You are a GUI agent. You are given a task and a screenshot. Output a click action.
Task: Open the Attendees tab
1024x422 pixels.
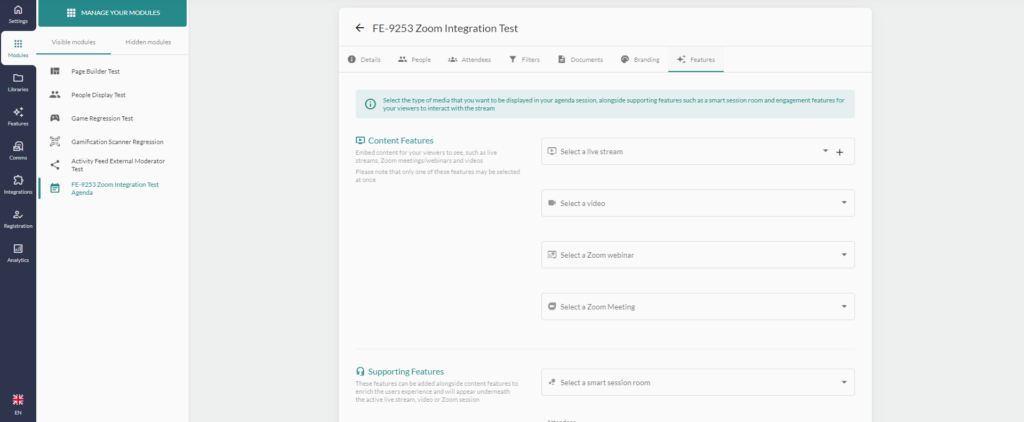[x=469, y=60]
